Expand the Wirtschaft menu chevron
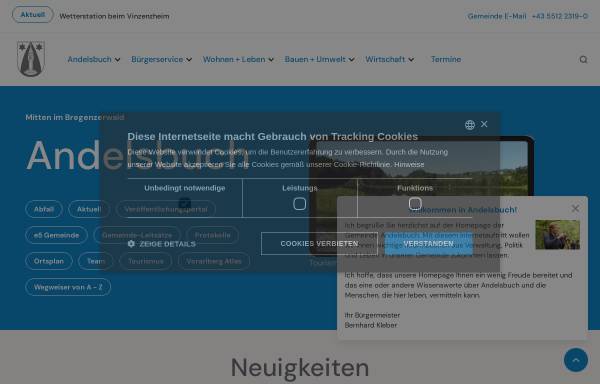 pyautogui.click(x=411, y=60)
